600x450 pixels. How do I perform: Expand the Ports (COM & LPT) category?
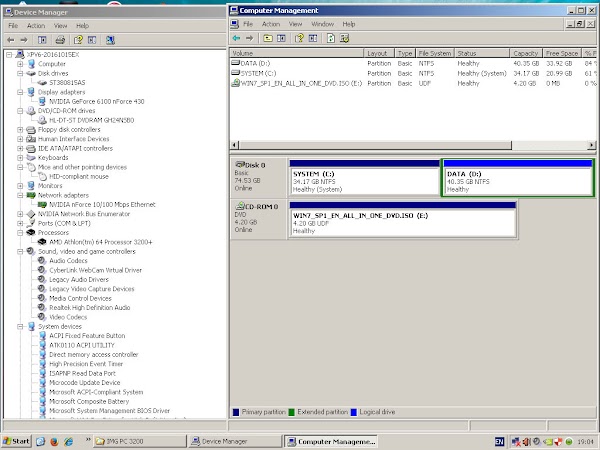coord(19,222)
